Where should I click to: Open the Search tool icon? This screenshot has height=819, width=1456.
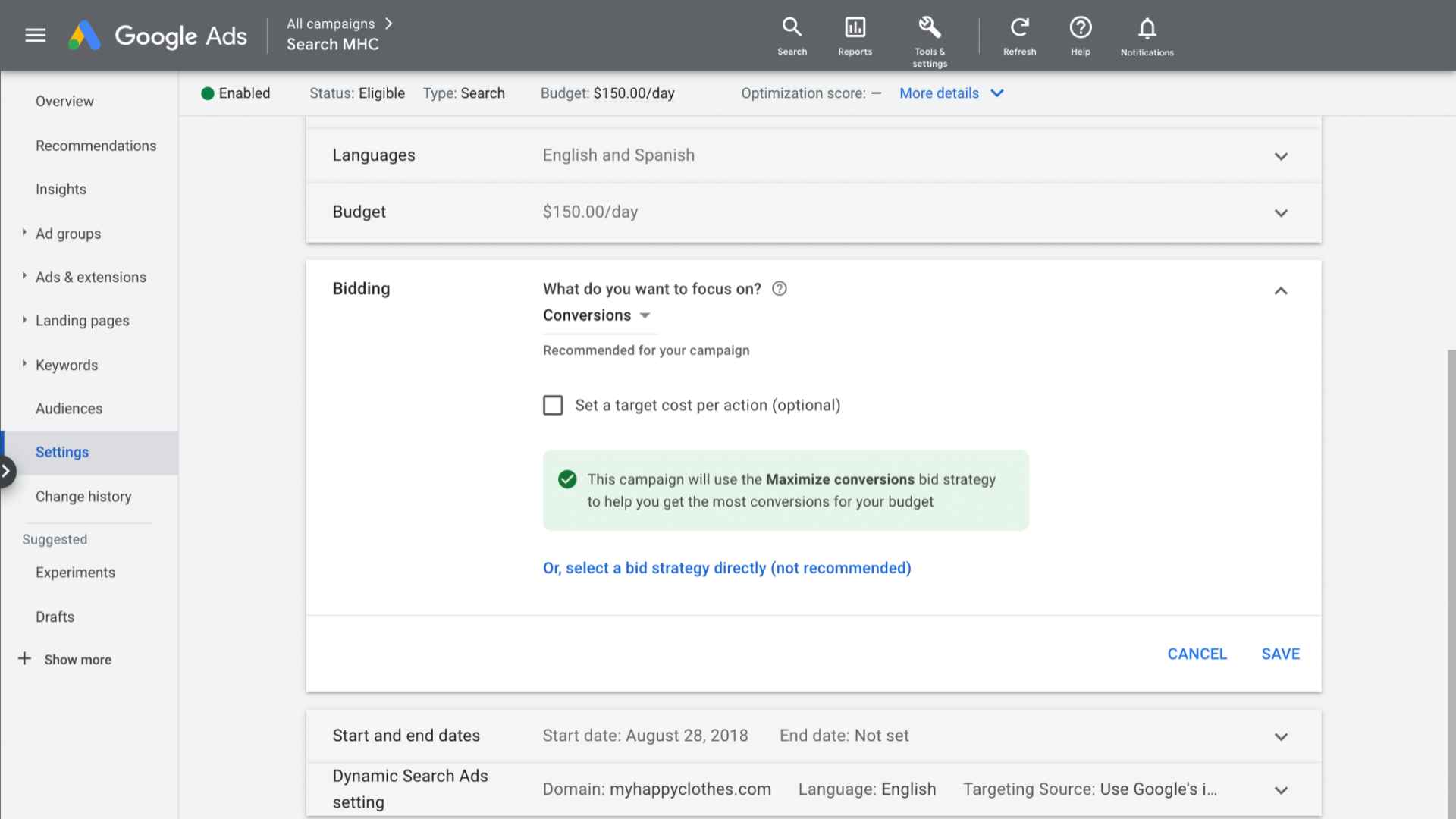(792, 36)
